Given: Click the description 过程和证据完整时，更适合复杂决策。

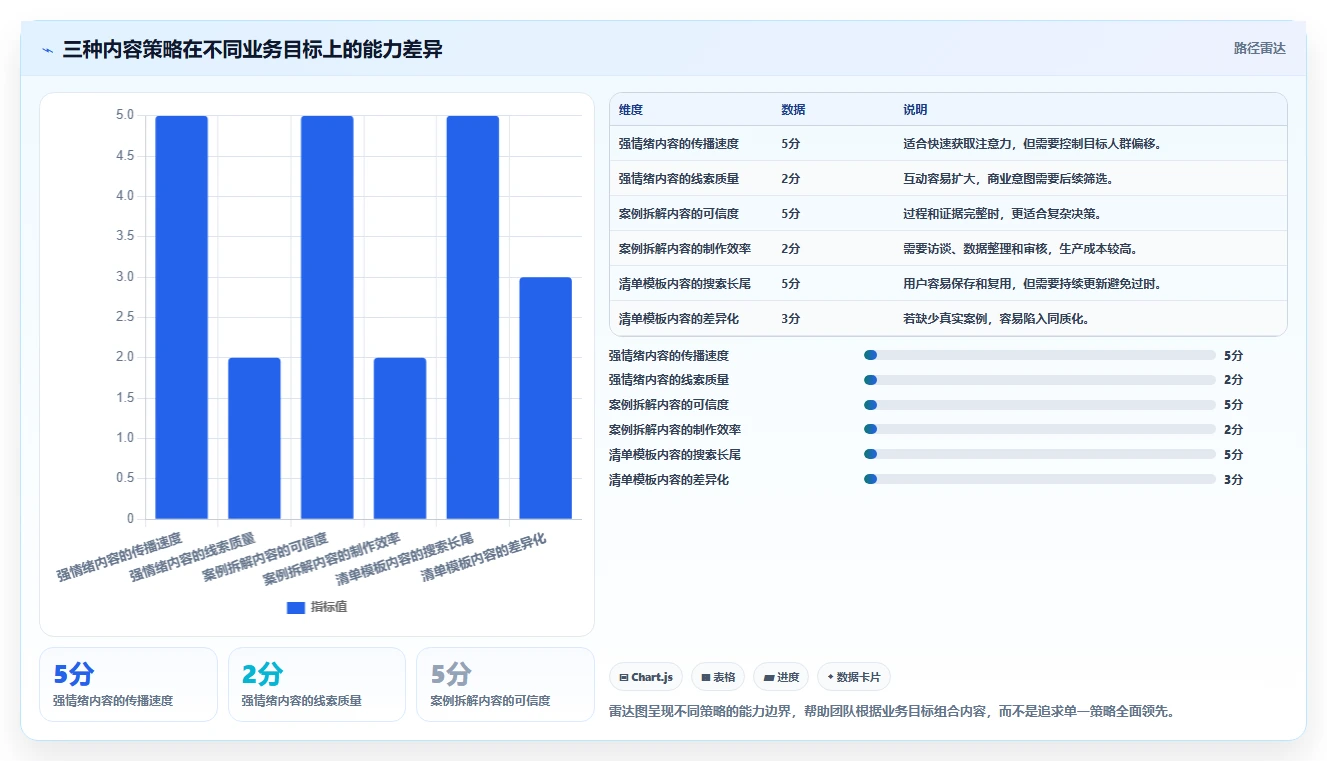Looking at the screenshot, I should click(1002, 214).
